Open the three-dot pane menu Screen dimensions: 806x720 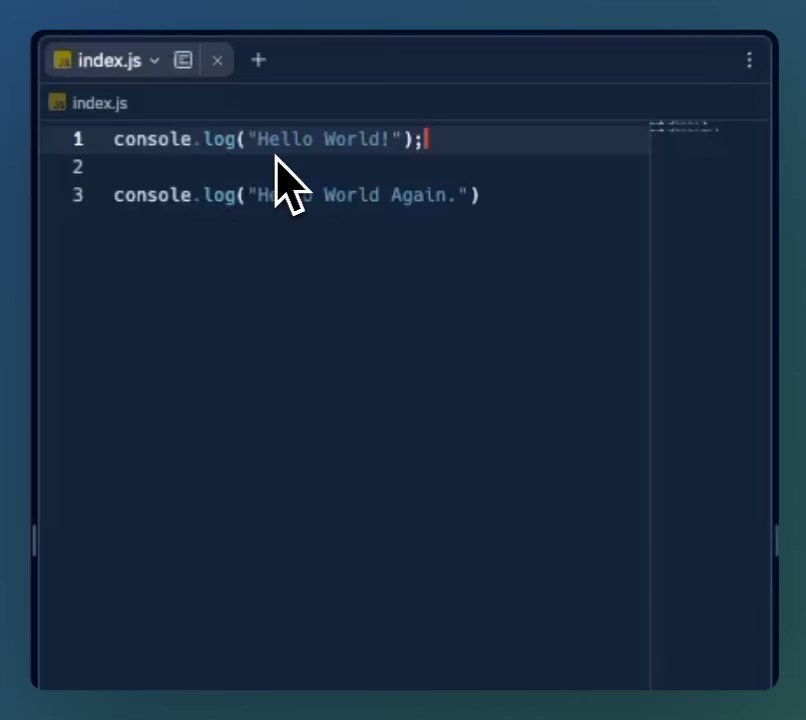coord(749,60)
